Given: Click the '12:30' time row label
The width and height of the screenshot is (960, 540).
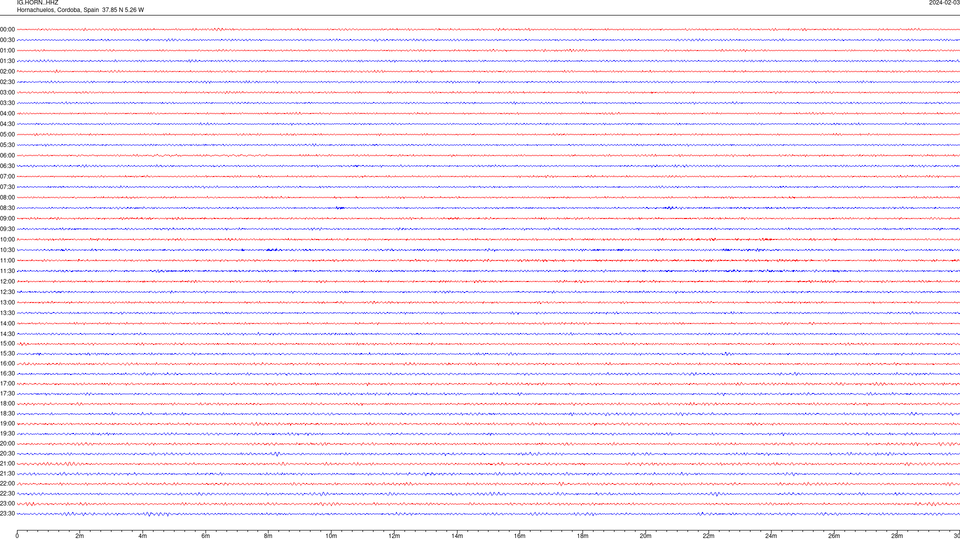Looking at the screenshot, I should click(7, 292).
